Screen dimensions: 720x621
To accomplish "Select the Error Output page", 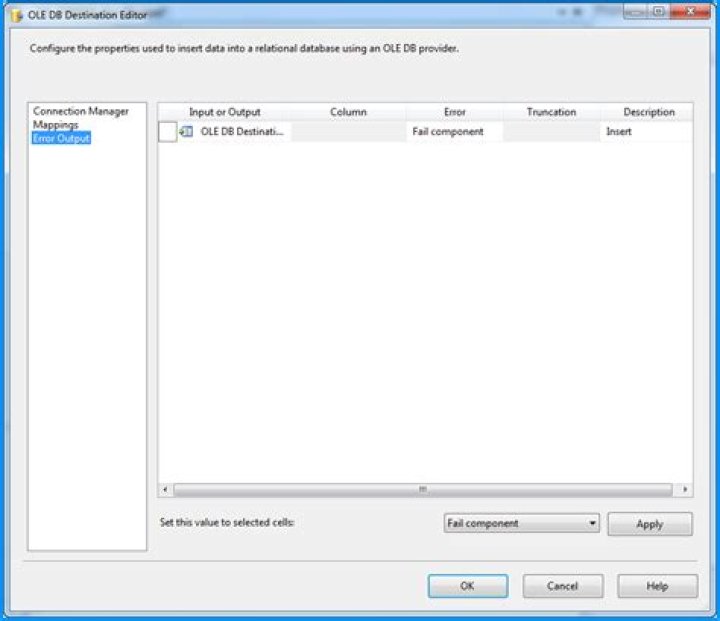I will click(x=61, y=138).
